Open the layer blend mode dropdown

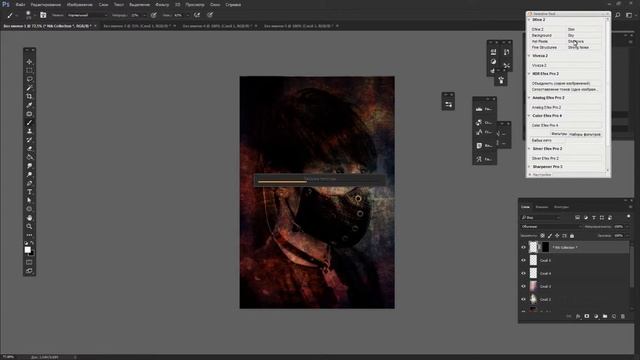[x=551, y=227]
